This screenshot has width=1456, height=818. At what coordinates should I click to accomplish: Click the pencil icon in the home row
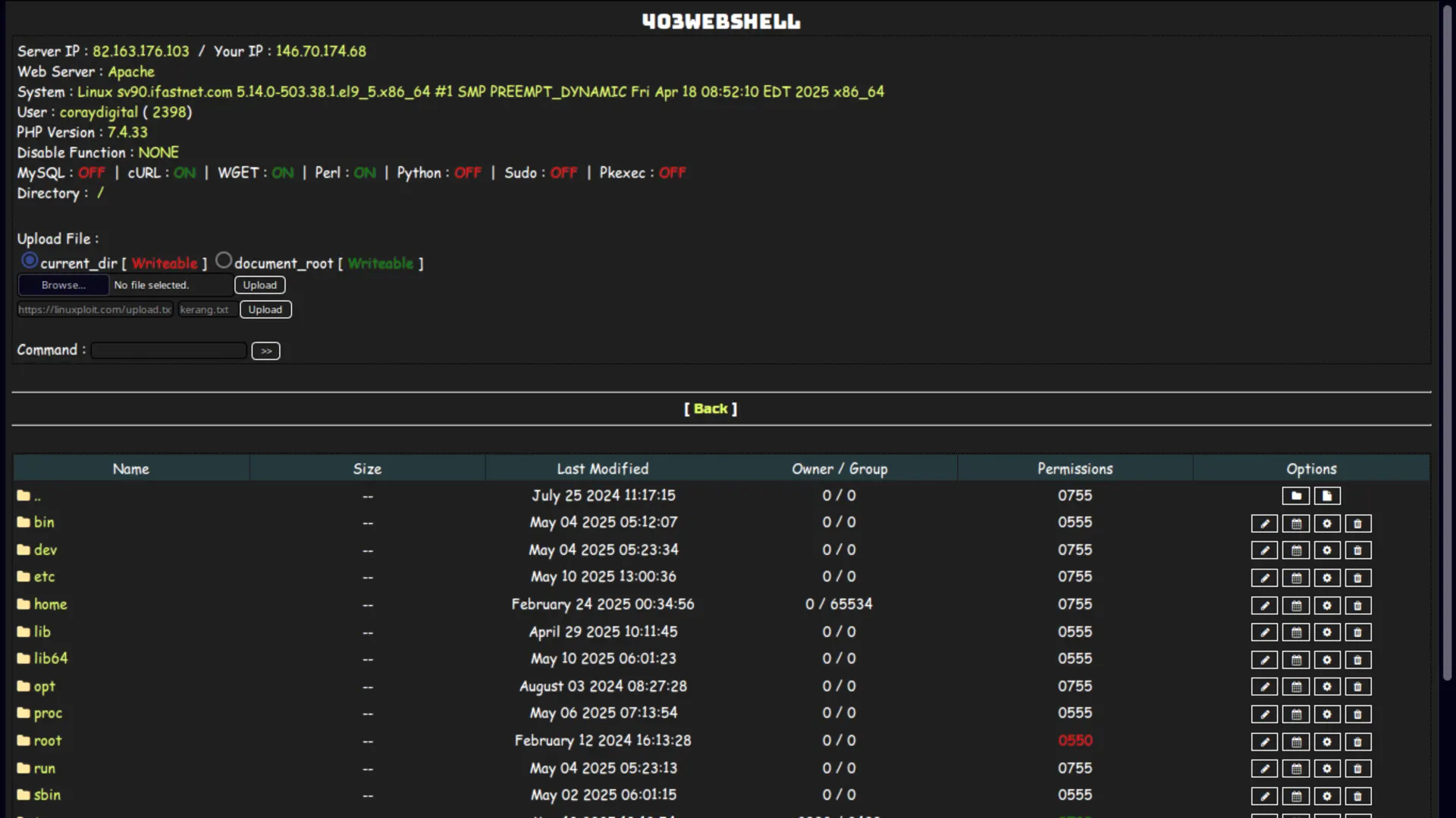point(1264,605)
